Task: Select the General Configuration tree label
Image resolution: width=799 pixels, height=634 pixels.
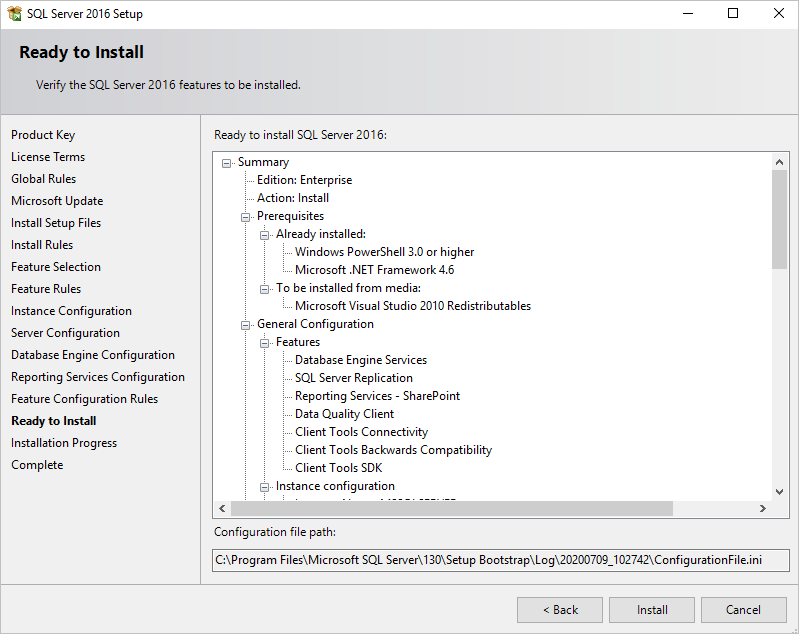Action: click(x=315, y=324)
